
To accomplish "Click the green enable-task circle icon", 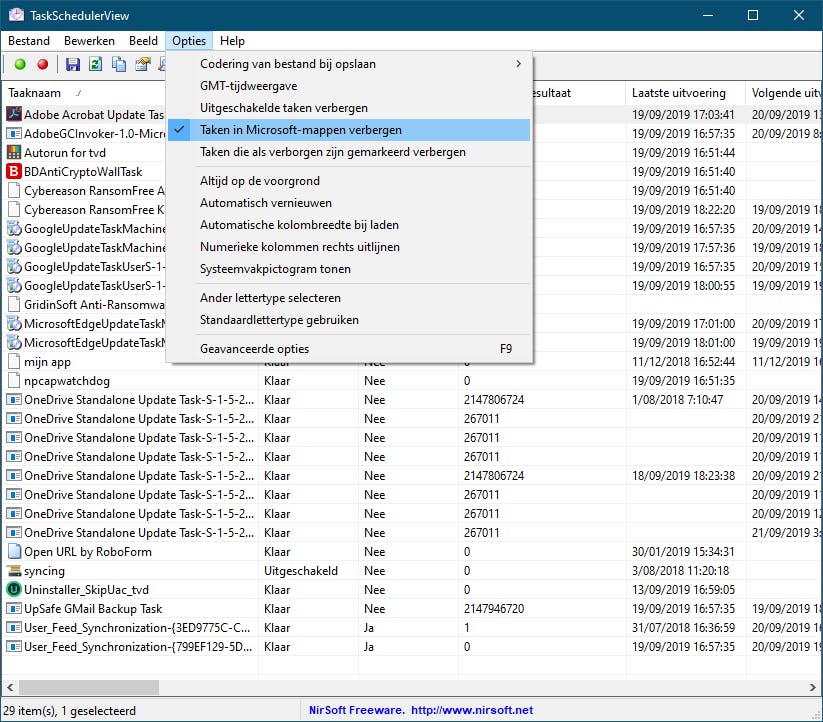I will [x=20, y=64].
